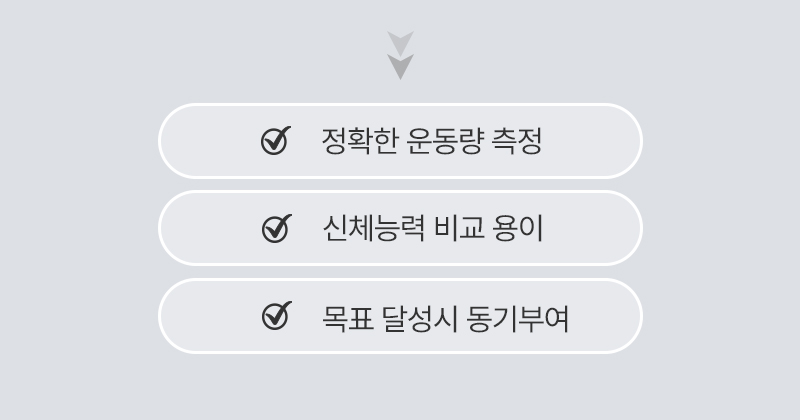Click the word 동기부여 in the third item
Screen dimensions: 800x420
coord(517,317)
